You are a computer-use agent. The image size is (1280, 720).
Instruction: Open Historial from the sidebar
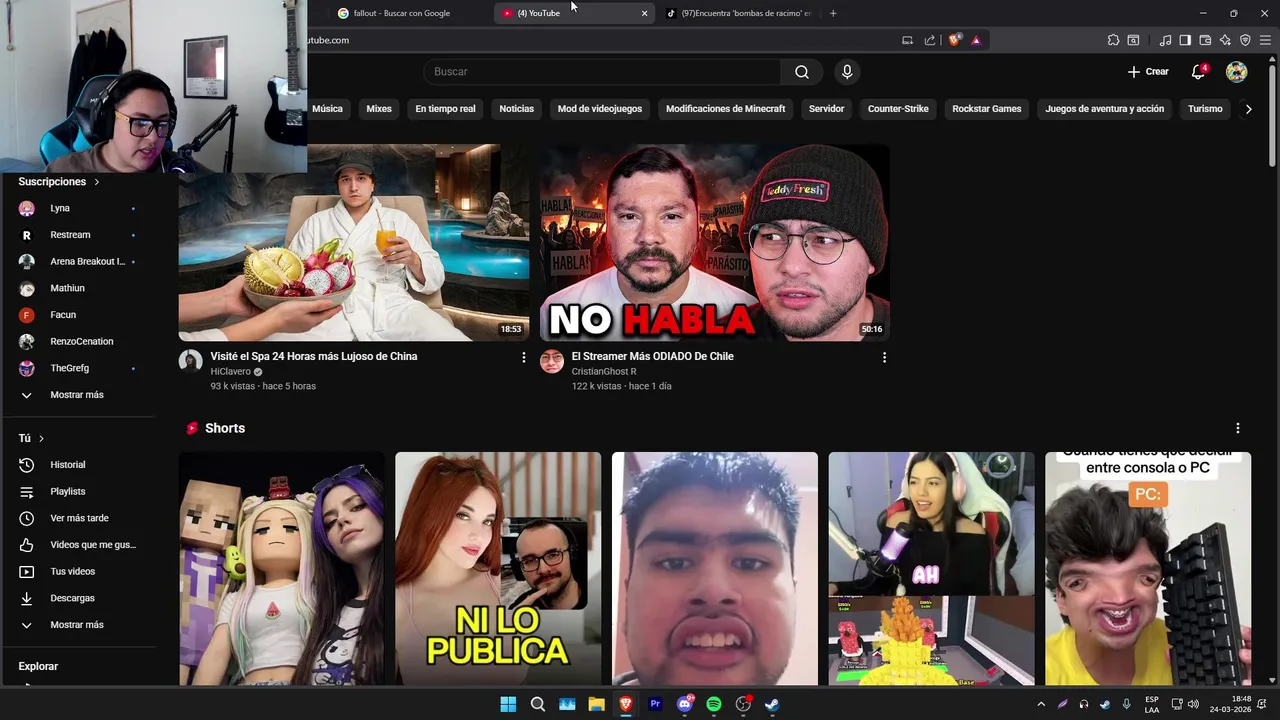pos(78,465)
